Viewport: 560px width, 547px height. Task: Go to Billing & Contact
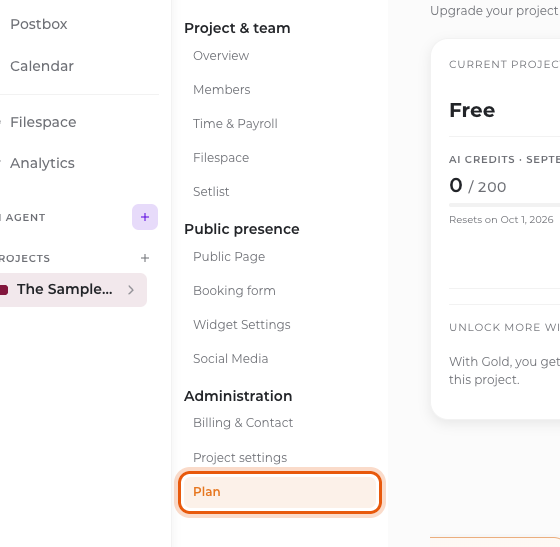coord(243,423)
